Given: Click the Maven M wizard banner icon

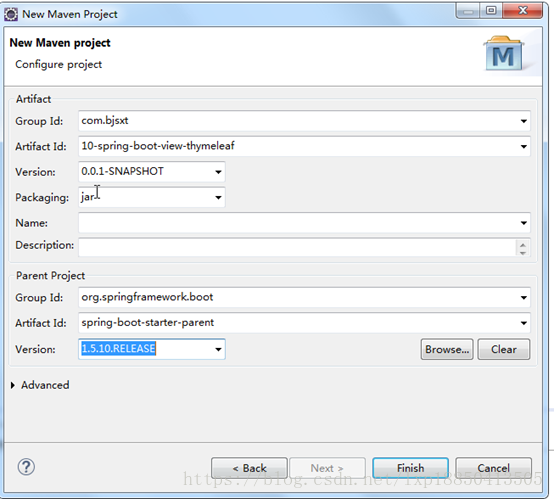Looking at the screenshot, I should coord(503,53).
